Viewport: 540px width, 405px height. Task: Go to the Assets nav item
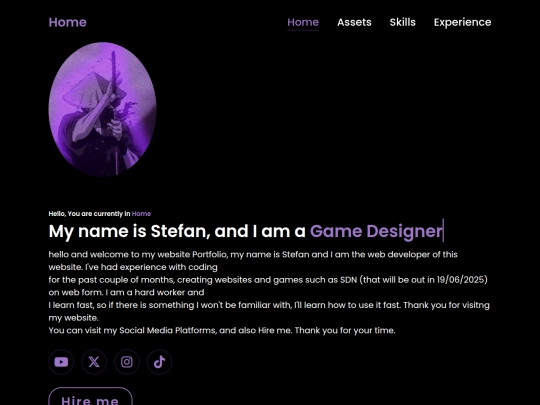click(x=354, y=22)
